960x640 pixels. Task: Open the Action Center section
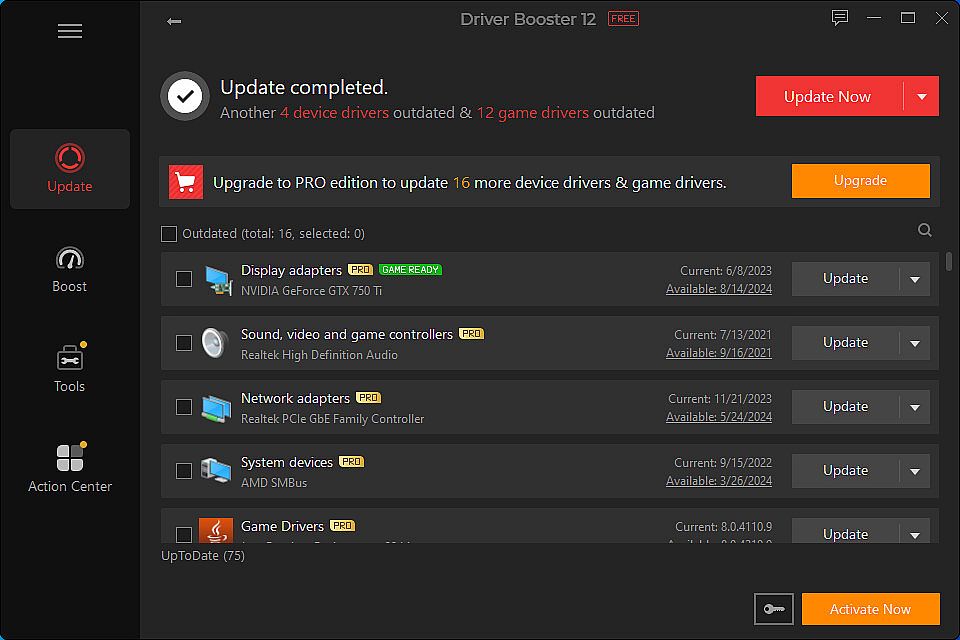[70, 468]
